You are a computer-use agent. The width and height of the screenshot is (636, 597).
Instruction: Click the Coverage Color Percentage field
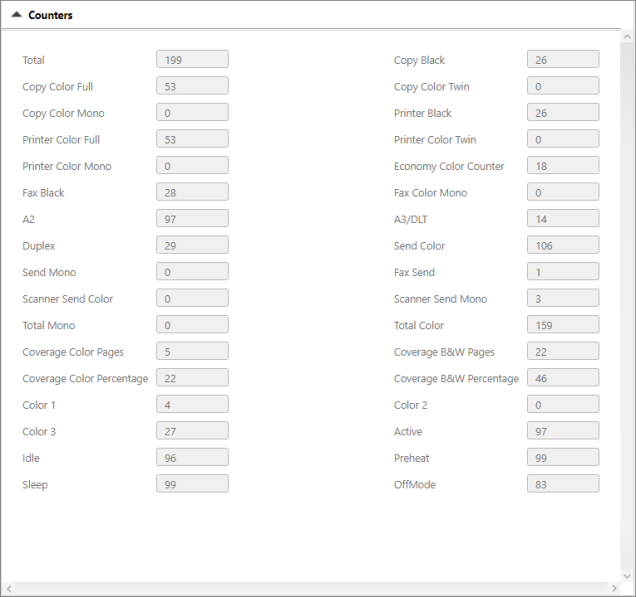pos(192,378)
